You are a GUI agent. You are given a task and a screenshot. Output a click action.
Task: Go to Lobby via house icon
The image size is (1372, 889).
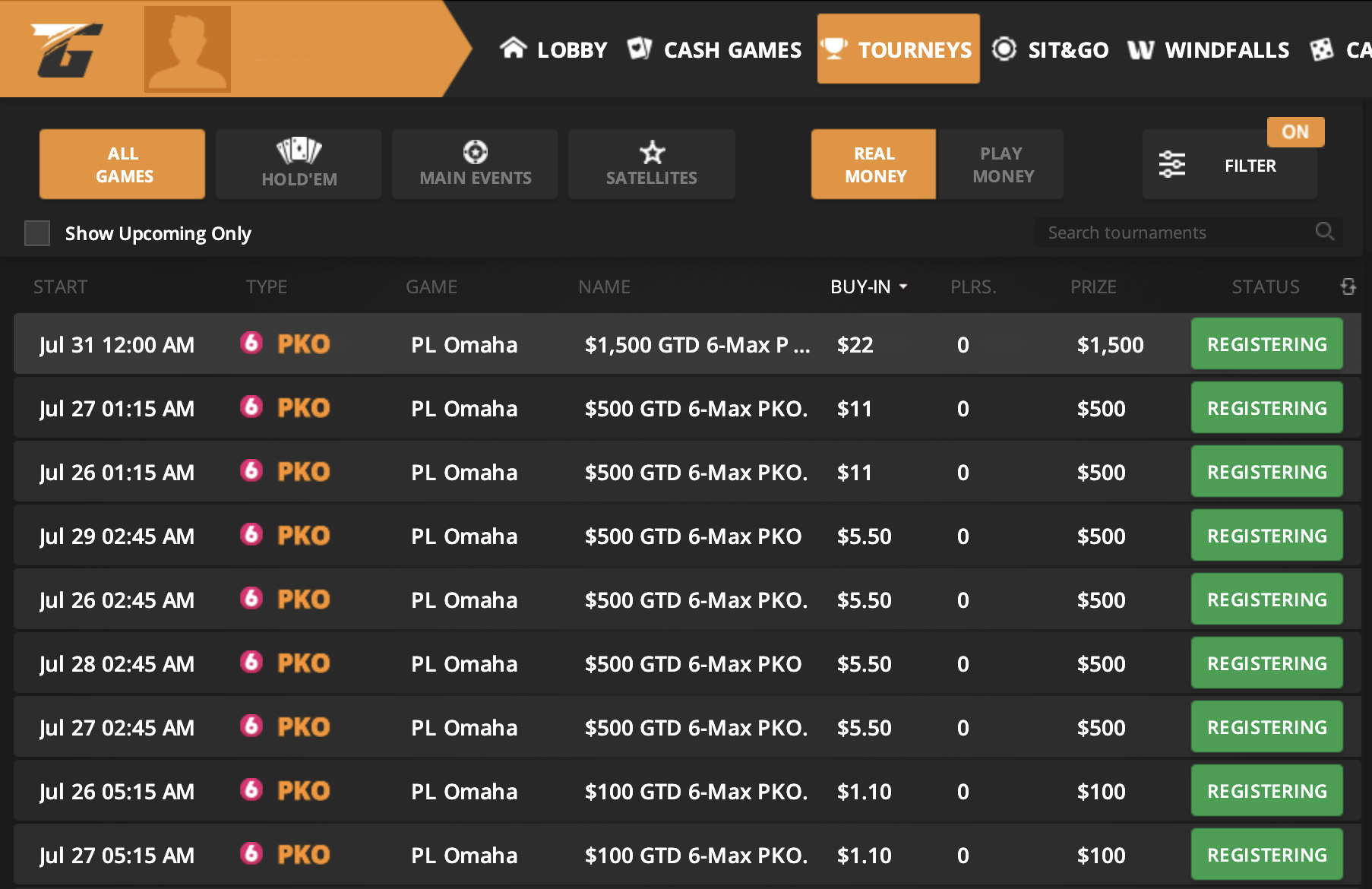(514, 49)
